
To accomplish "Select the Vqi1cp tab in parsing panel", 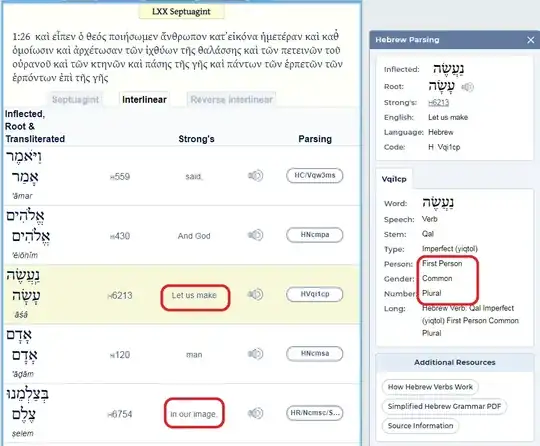I will tap(394, 179).
